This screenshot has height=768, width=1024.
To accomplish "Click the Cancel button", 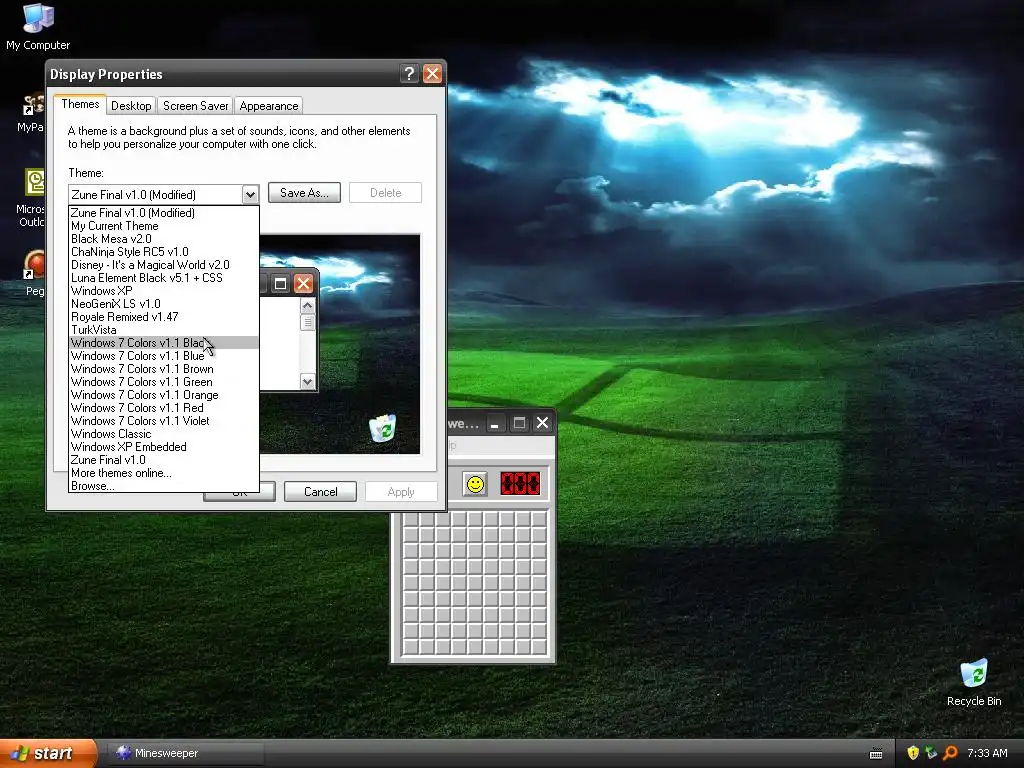I will coord(321,492).
